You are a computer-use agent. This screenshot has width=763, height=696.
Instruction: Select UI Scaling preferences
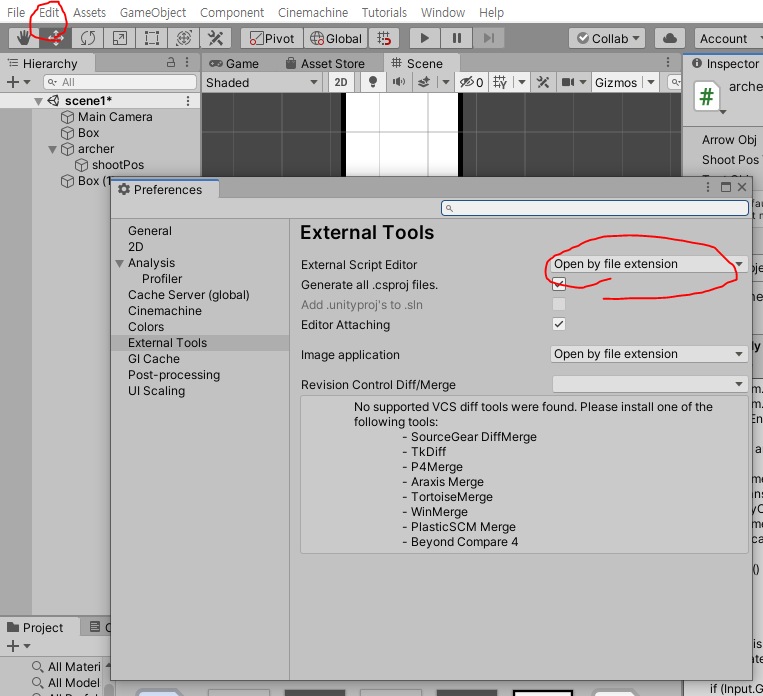pyautogui.click(x=157, y=391)
